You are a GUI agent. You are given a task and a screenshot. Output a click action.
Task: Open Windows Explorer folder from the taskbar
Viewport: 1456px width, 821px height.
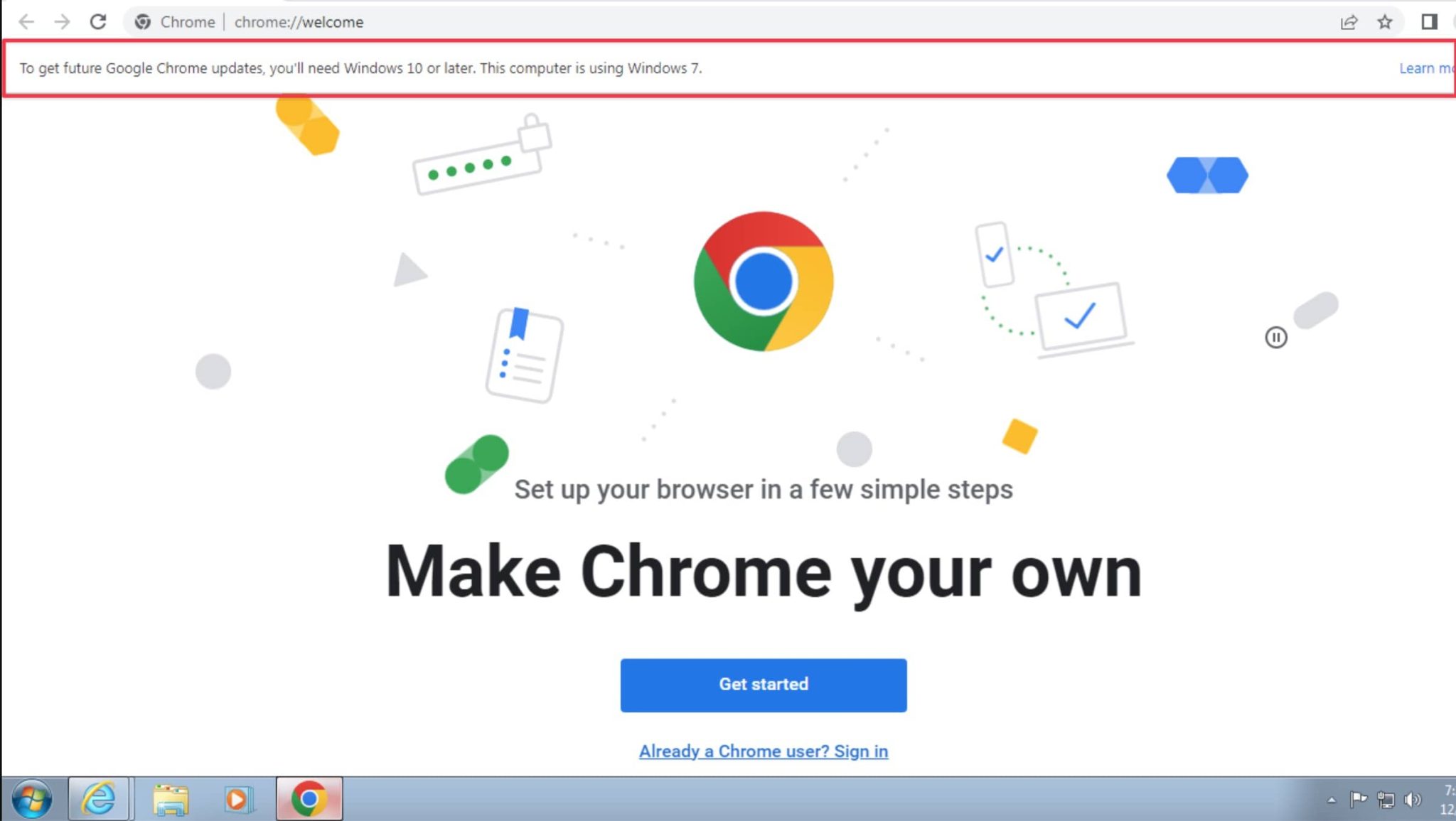click(171, 799)
